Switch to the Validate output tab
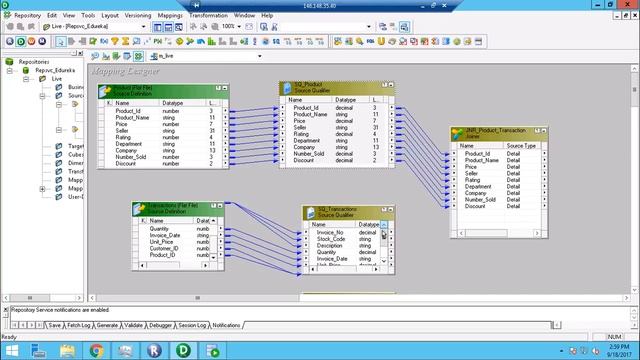 [133, 325]
